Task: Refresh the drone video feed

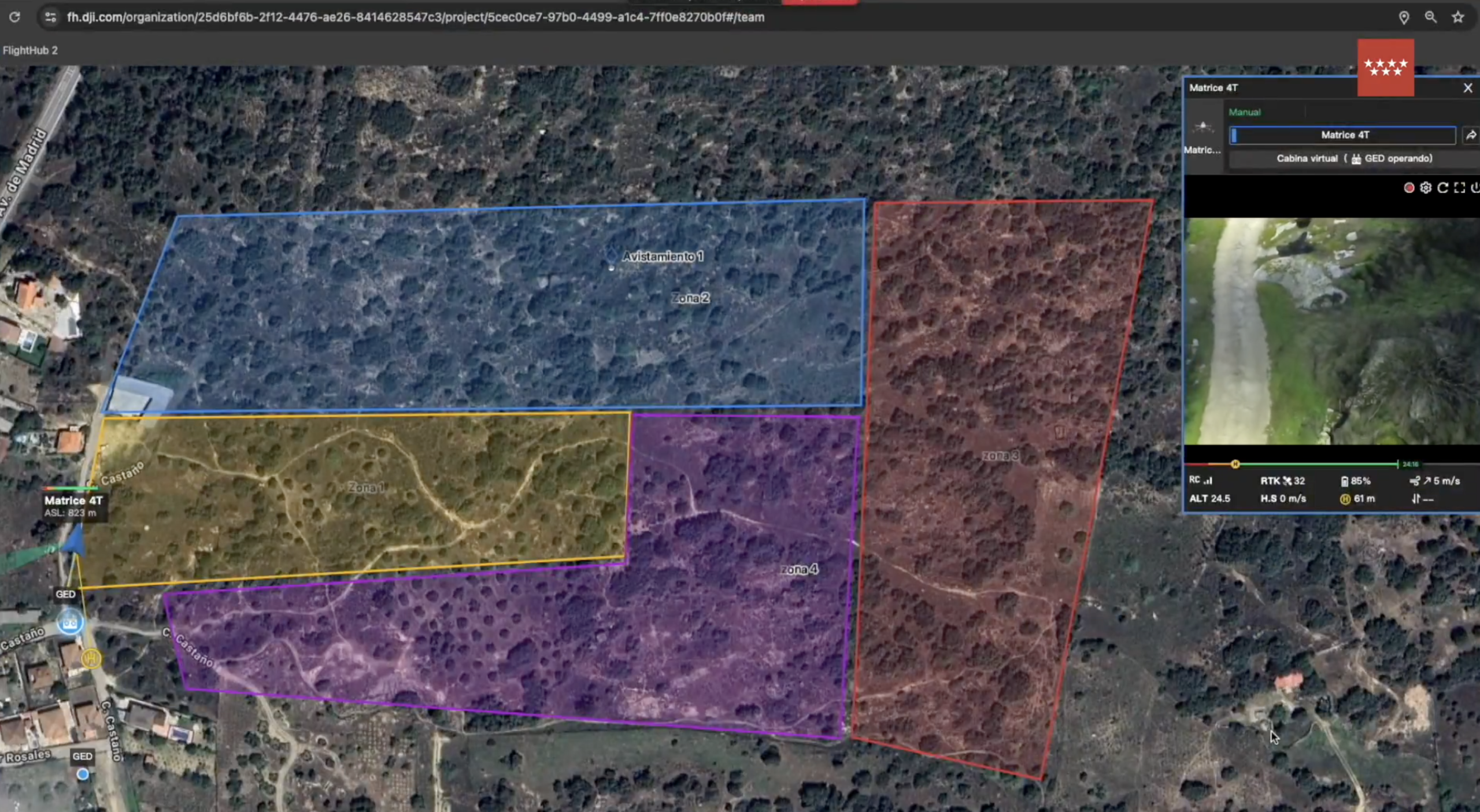Action: (1442, 188)
